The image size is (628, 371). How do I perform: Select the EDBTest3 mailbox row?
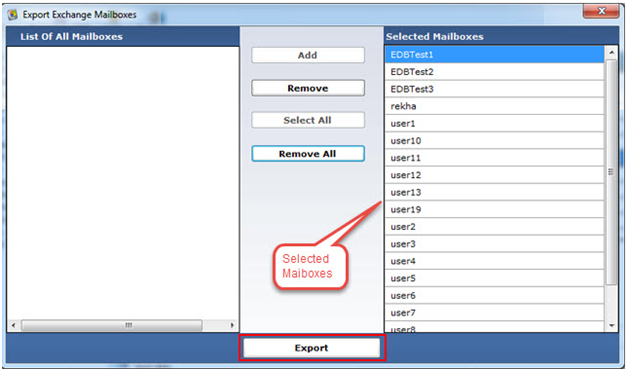click(494, 89)
